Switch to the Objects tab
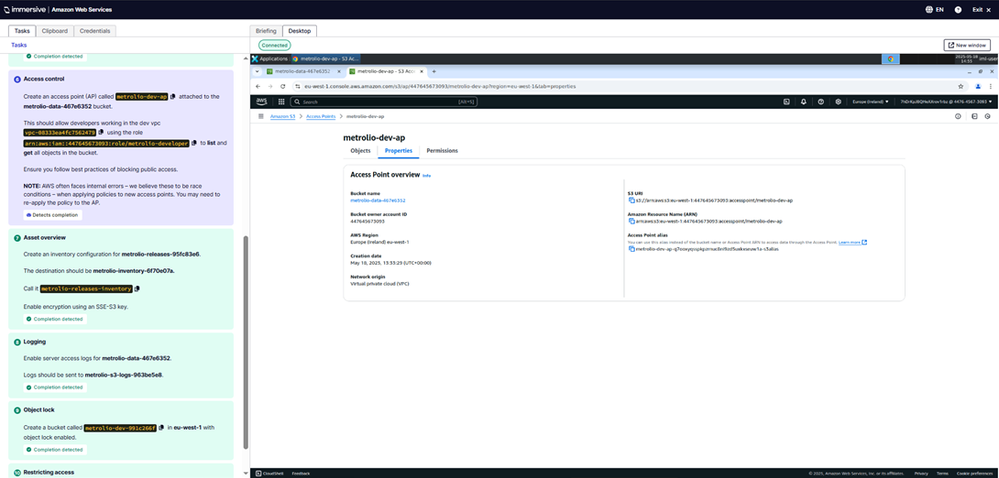Screen dimensions: 999x478 coord(361,150)
